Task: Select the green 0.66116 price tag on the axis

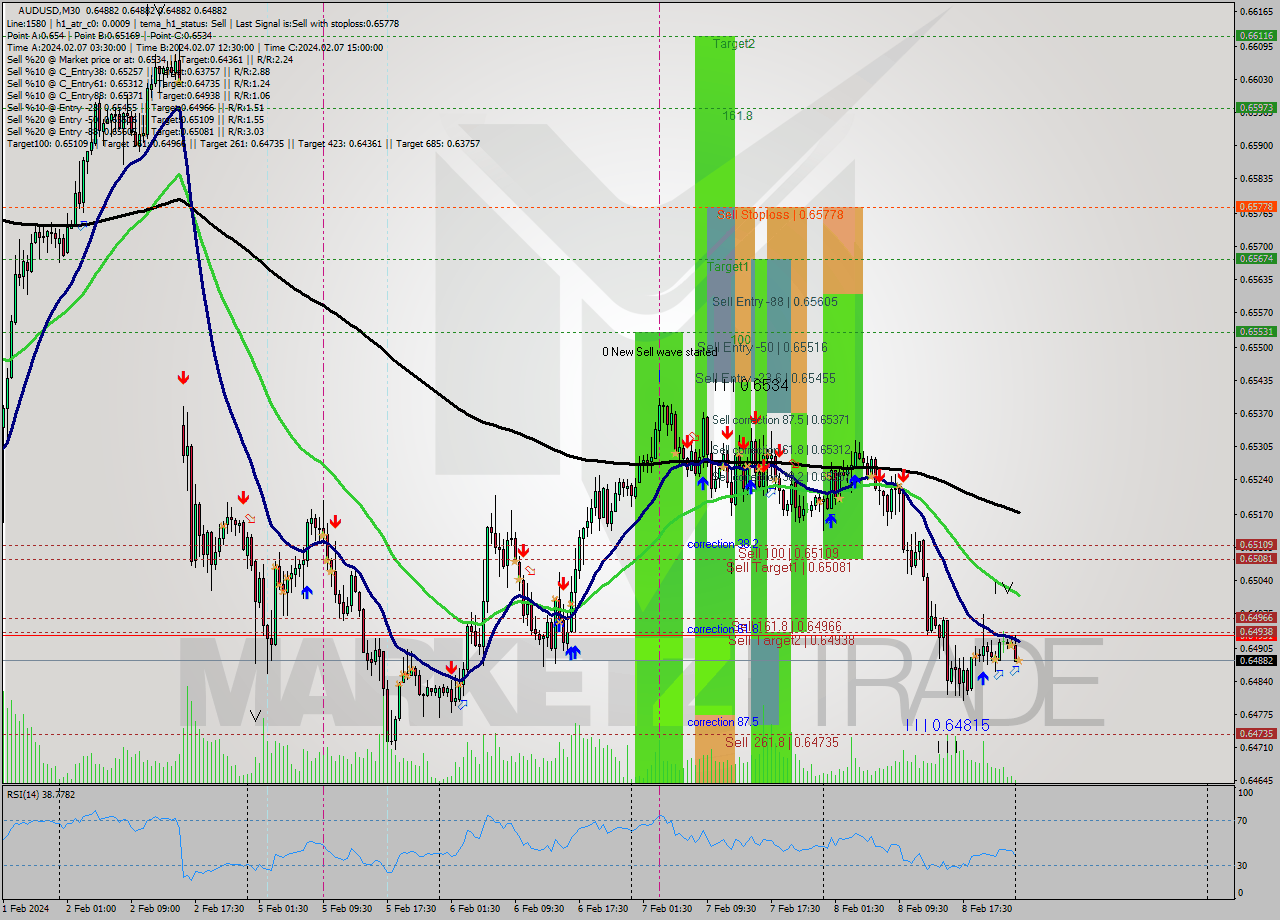Action: point(1256,35)
